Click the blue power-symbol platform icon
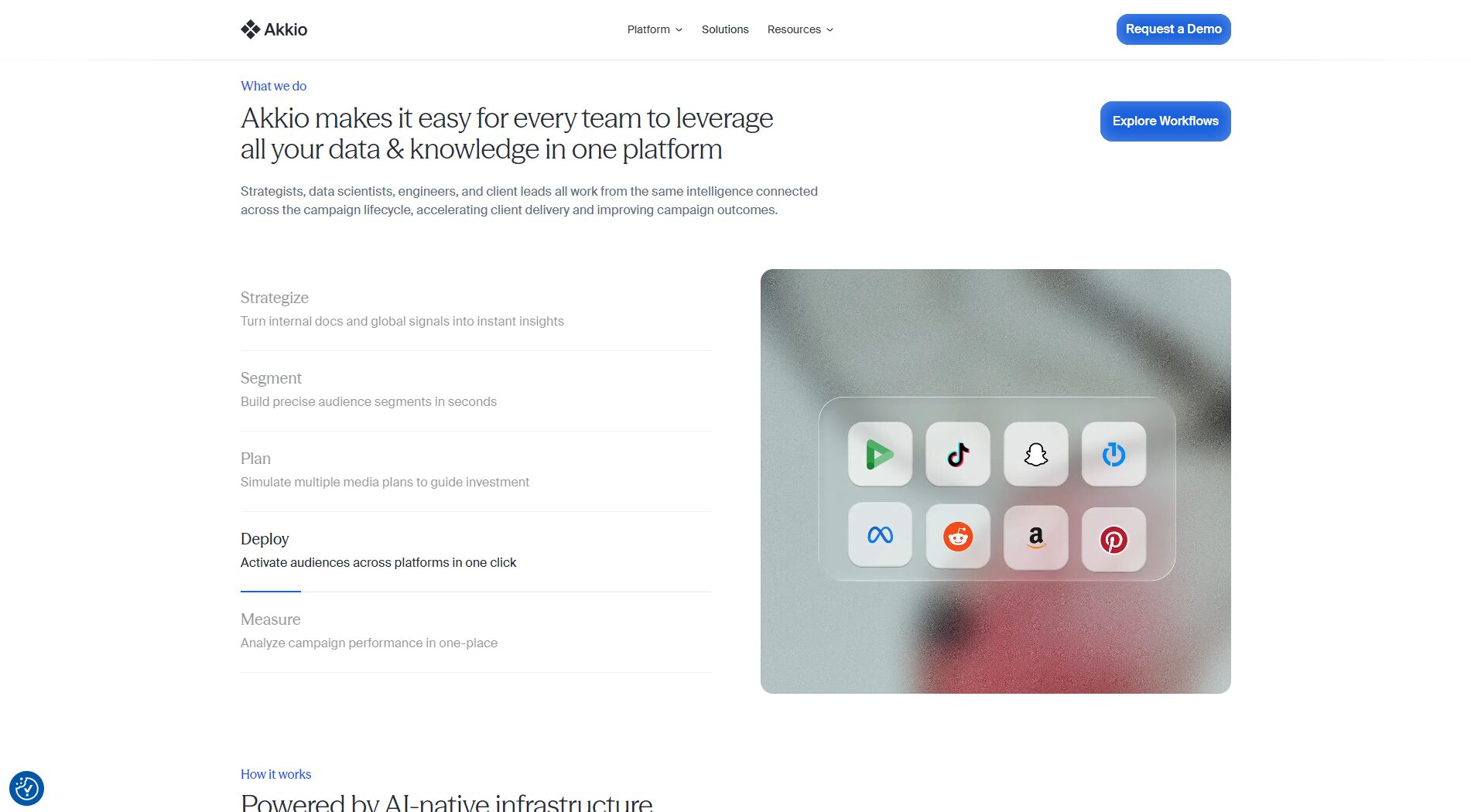This screenshot has width=1471, height=812. coord(1114,455)
